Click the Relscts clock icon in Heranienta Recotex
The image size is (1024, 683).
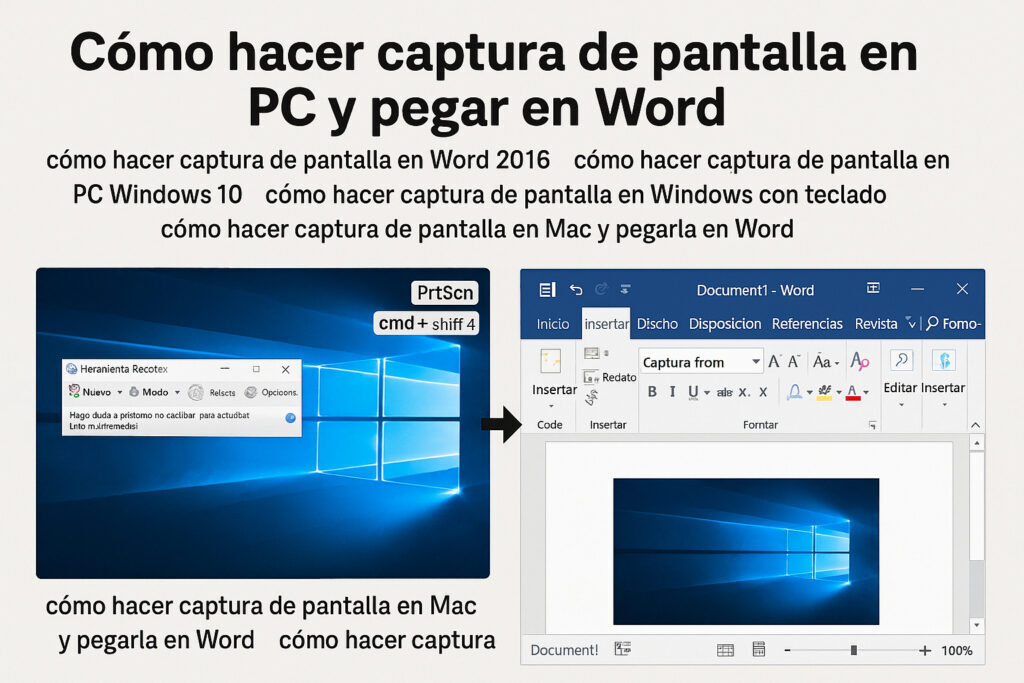pyautogui.click(x=195, y=392)
